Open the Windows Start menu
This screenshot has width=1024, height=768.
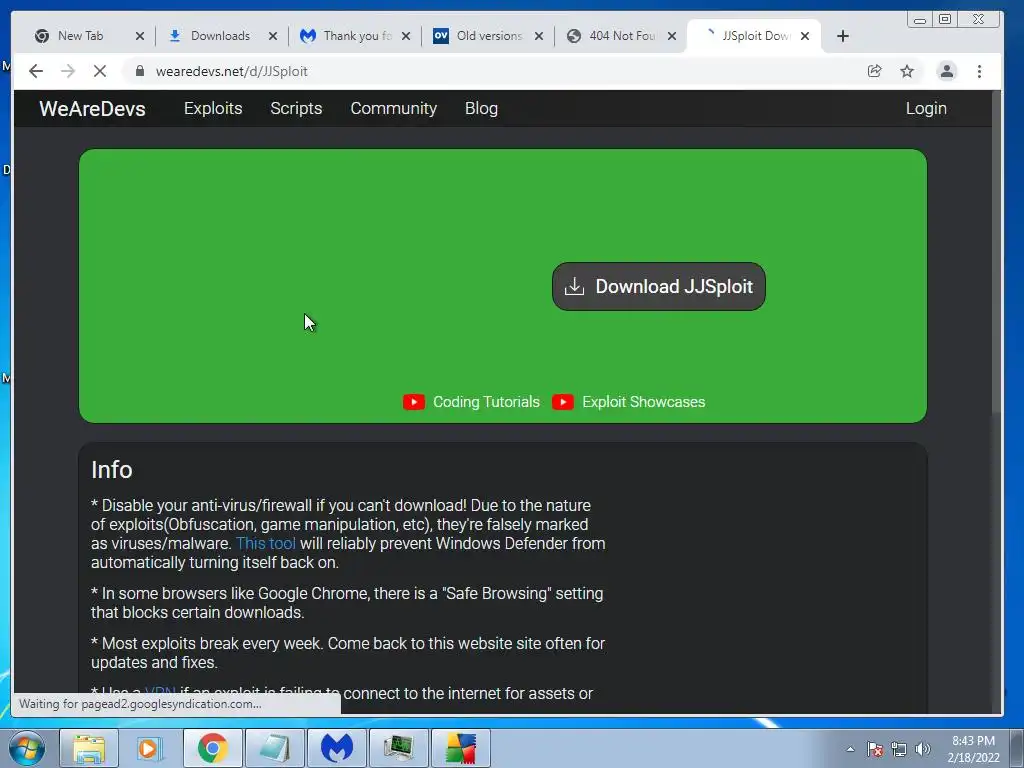[x=27, y=748]
